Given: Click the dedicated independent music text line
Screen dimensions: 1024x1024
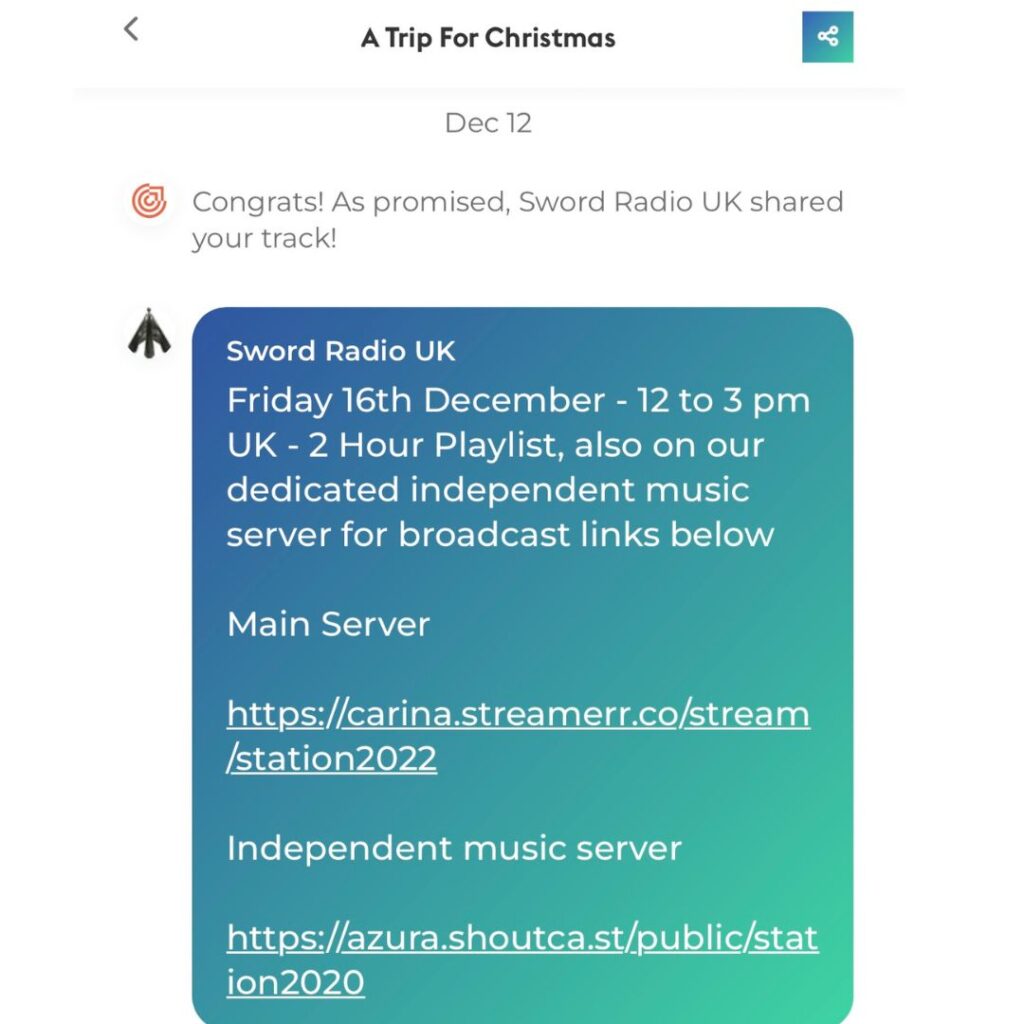Looking at the screenshot, I should pyautogui.click(x=488, y=489).
